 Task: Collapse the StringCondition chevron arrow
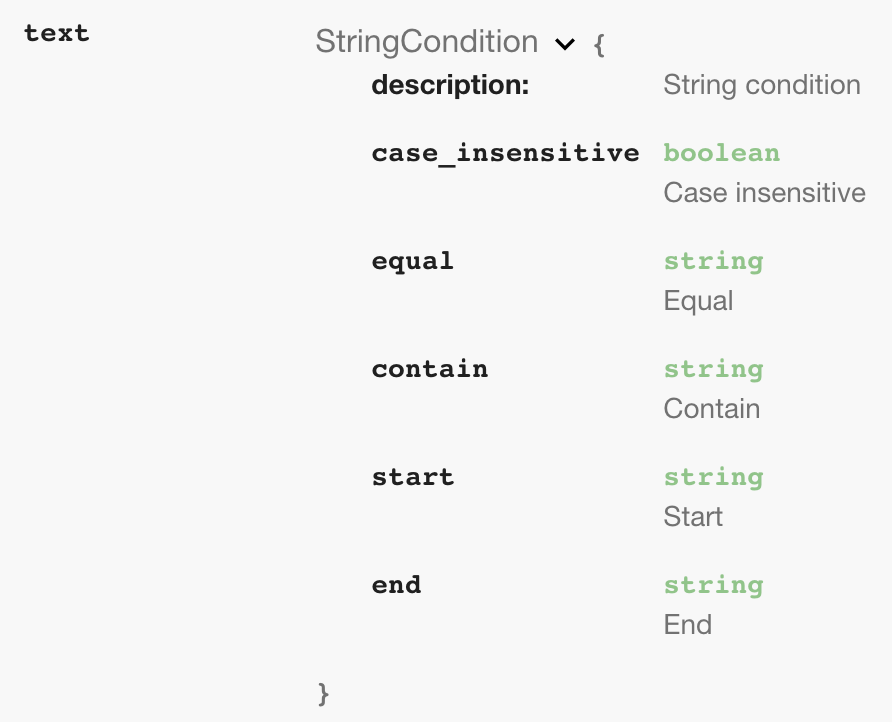565,44
